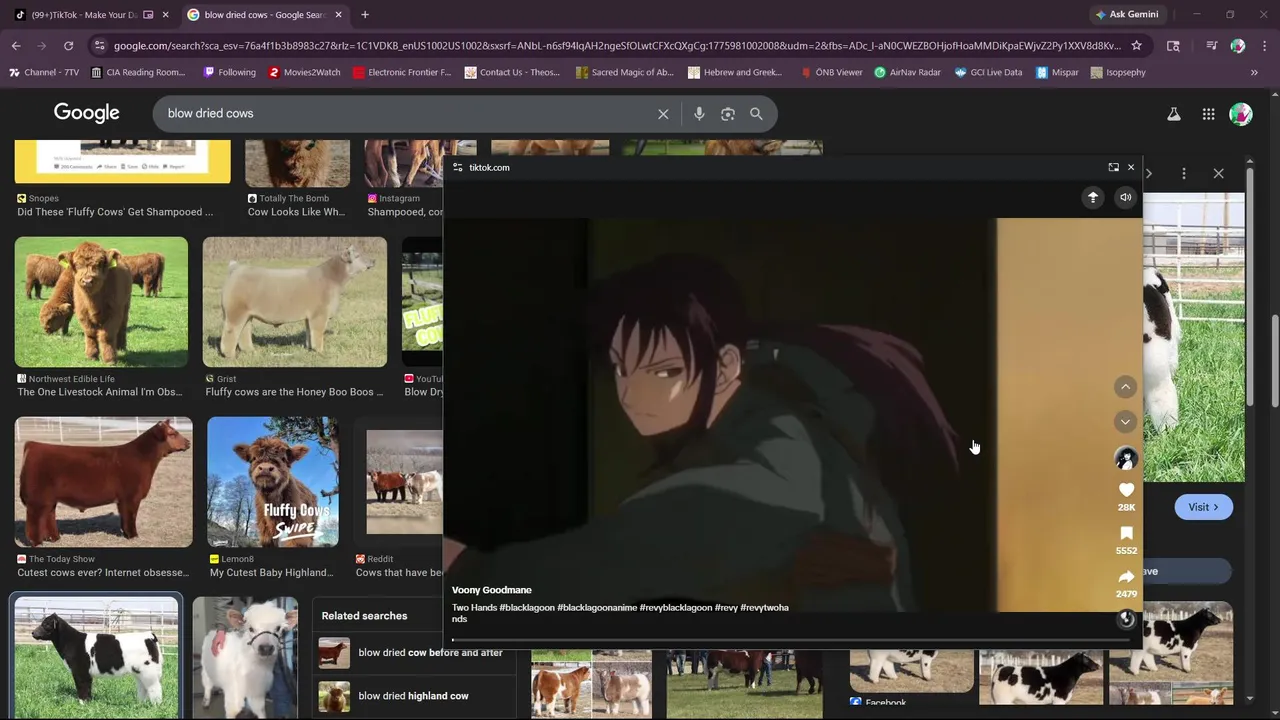
Task: Open ÖNB Viewer bookmark
Action: [x=831, y=72]
